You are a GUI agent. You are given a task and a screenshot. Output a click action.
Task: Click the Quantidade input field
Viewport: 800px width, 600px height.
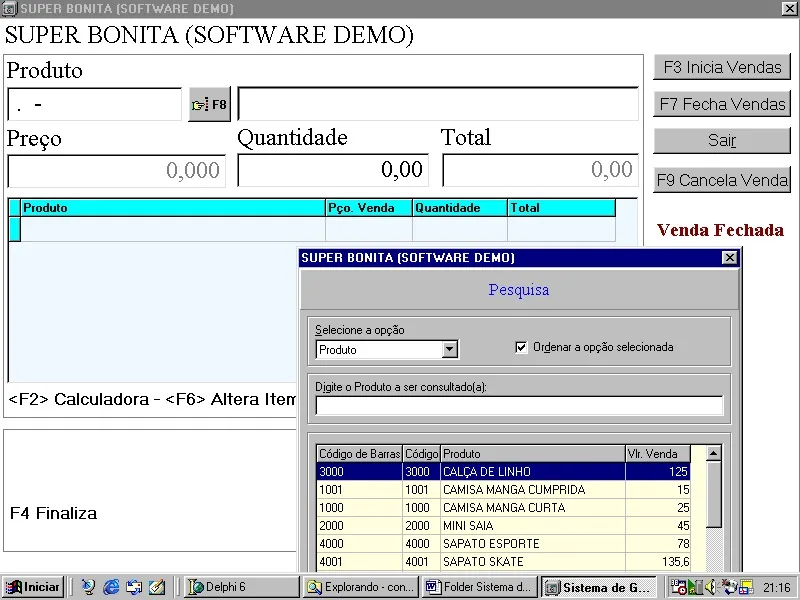(333, 170)
